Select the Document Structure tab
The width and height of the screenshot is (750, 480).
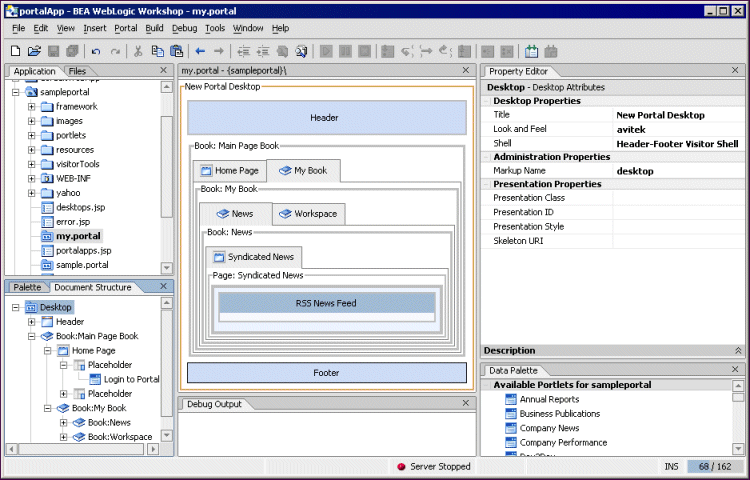pos(93,287)
